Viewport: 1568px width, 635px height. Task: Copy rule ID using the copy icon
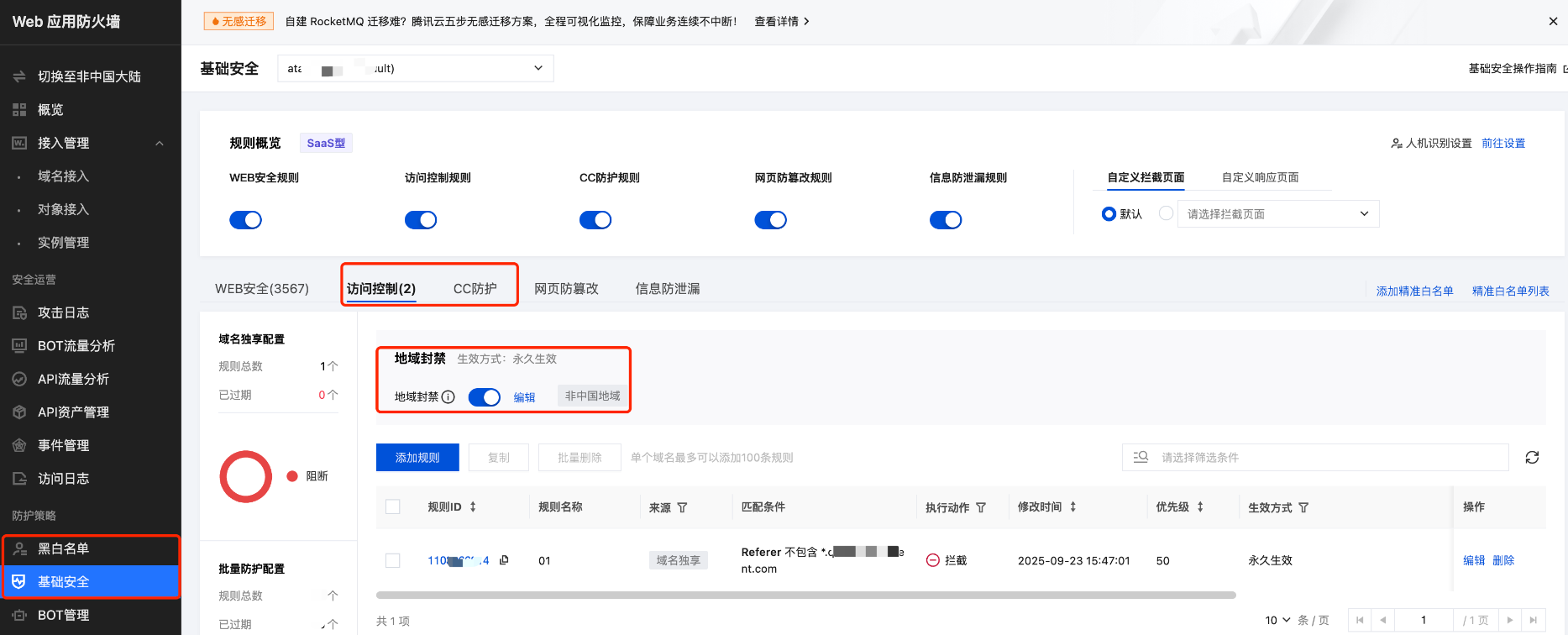tap(504, 559)
